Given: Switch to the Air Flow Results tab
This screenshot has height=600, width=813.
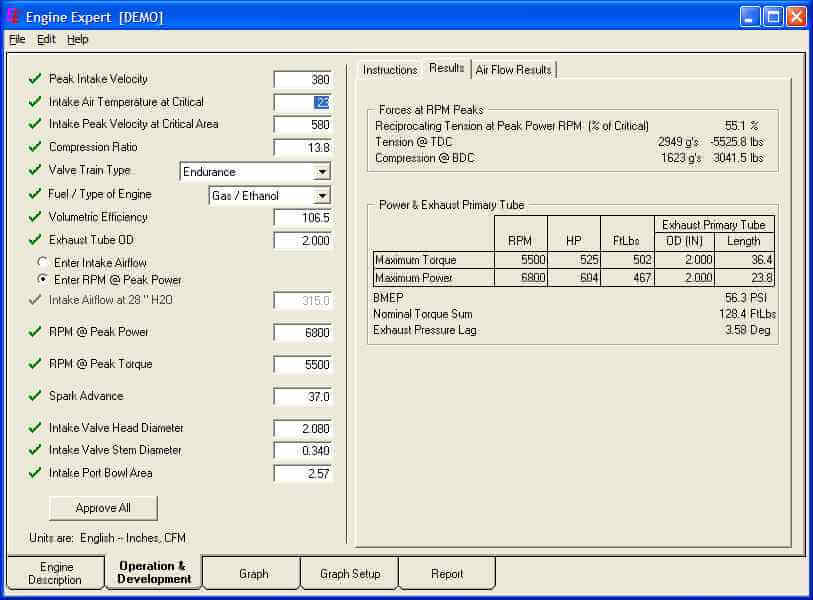Looking at the screenshot, I should click(x=514, y=69).
